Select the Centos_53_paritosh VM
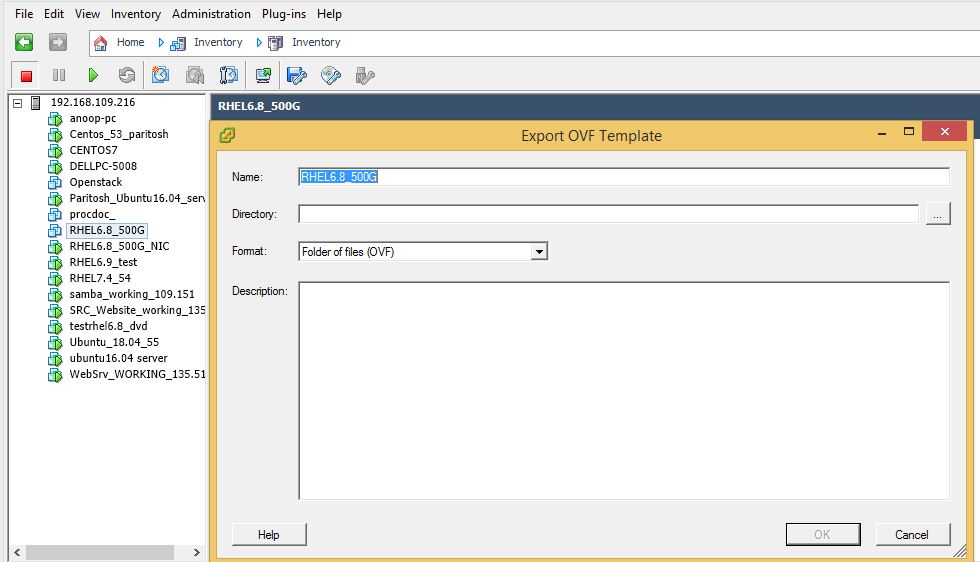Viewport: 980px width, 562px height. click(119, 134)
